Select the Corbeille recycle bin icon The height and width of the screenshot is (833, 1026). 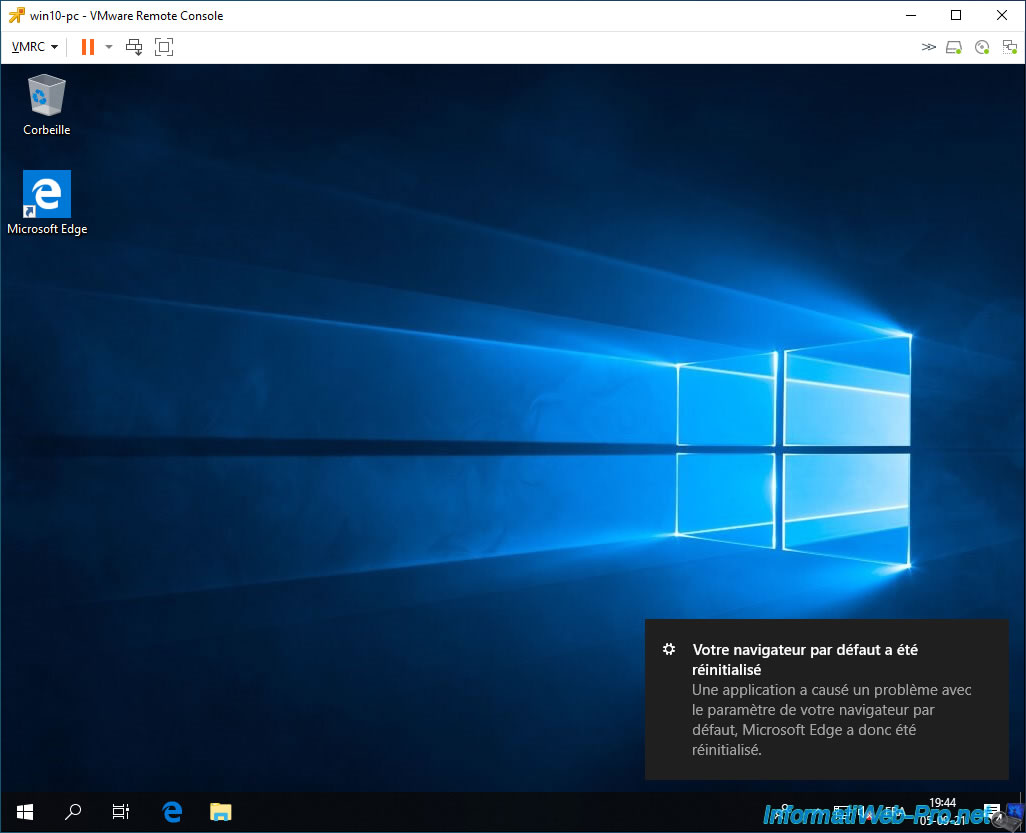tap(46, 105)
